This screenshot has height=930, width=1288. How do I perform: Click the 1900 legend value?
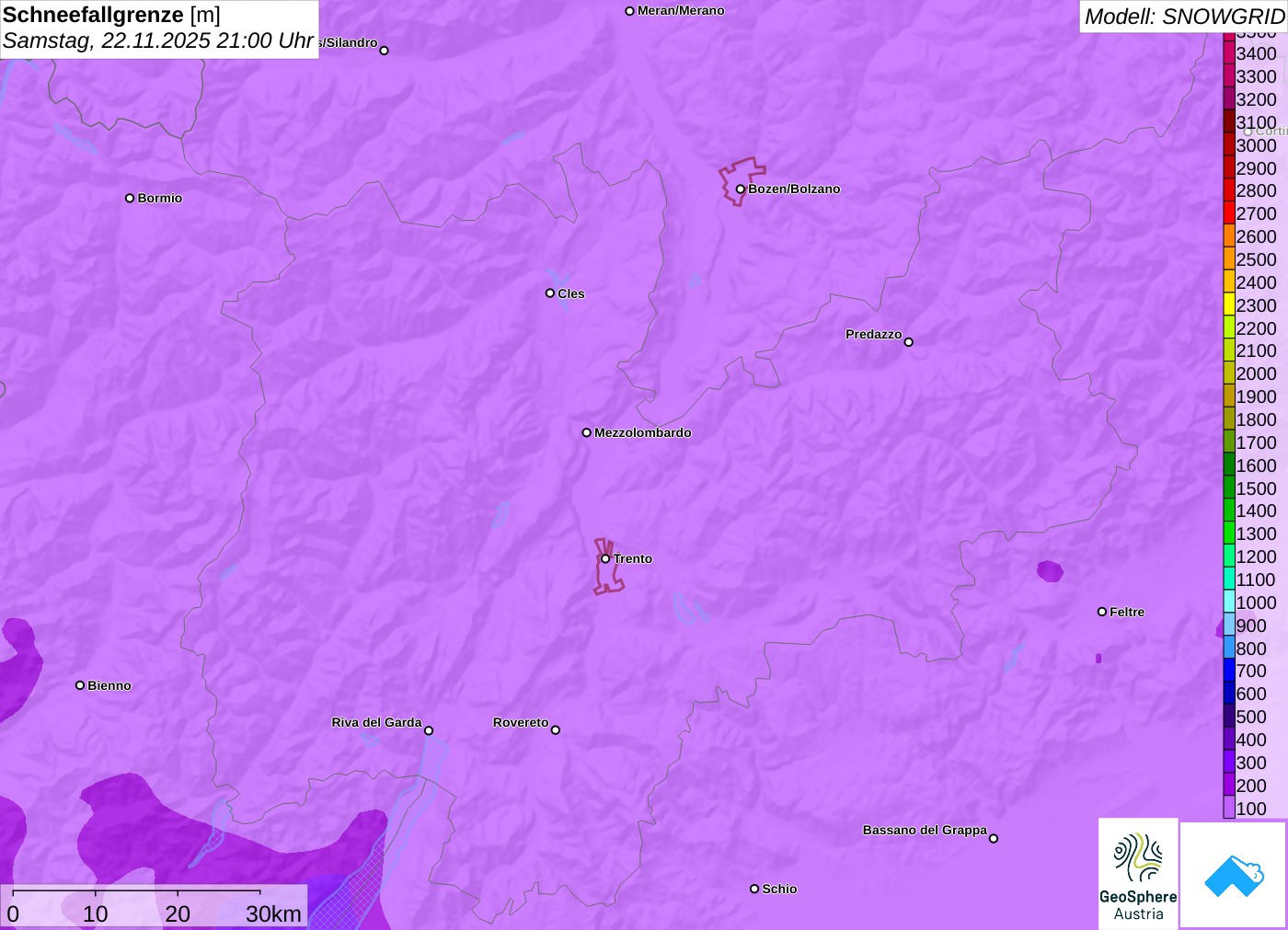click(x=1256, y=396)
